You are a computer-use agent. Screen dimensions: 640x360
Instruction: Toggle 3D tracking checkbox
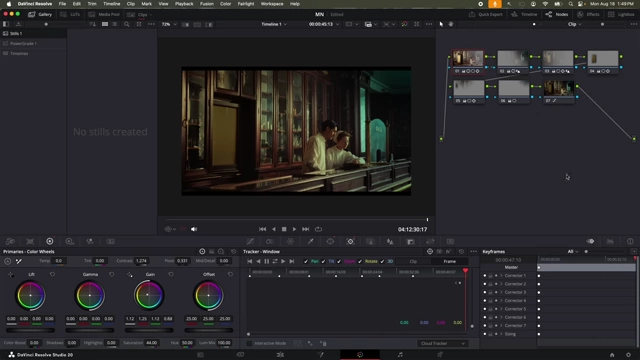coord(382,261)
